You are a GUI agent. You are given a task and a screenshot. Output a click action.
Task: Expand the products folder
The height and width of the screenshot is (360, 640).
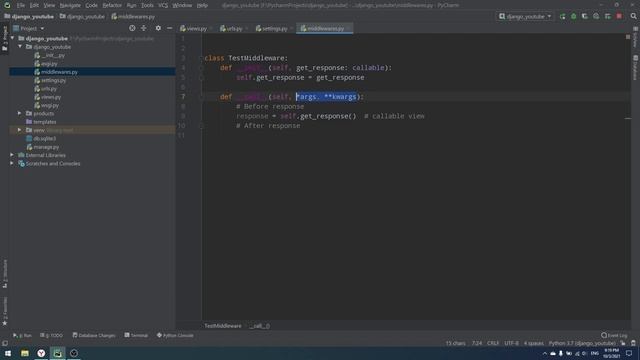[x=20, y=113]
